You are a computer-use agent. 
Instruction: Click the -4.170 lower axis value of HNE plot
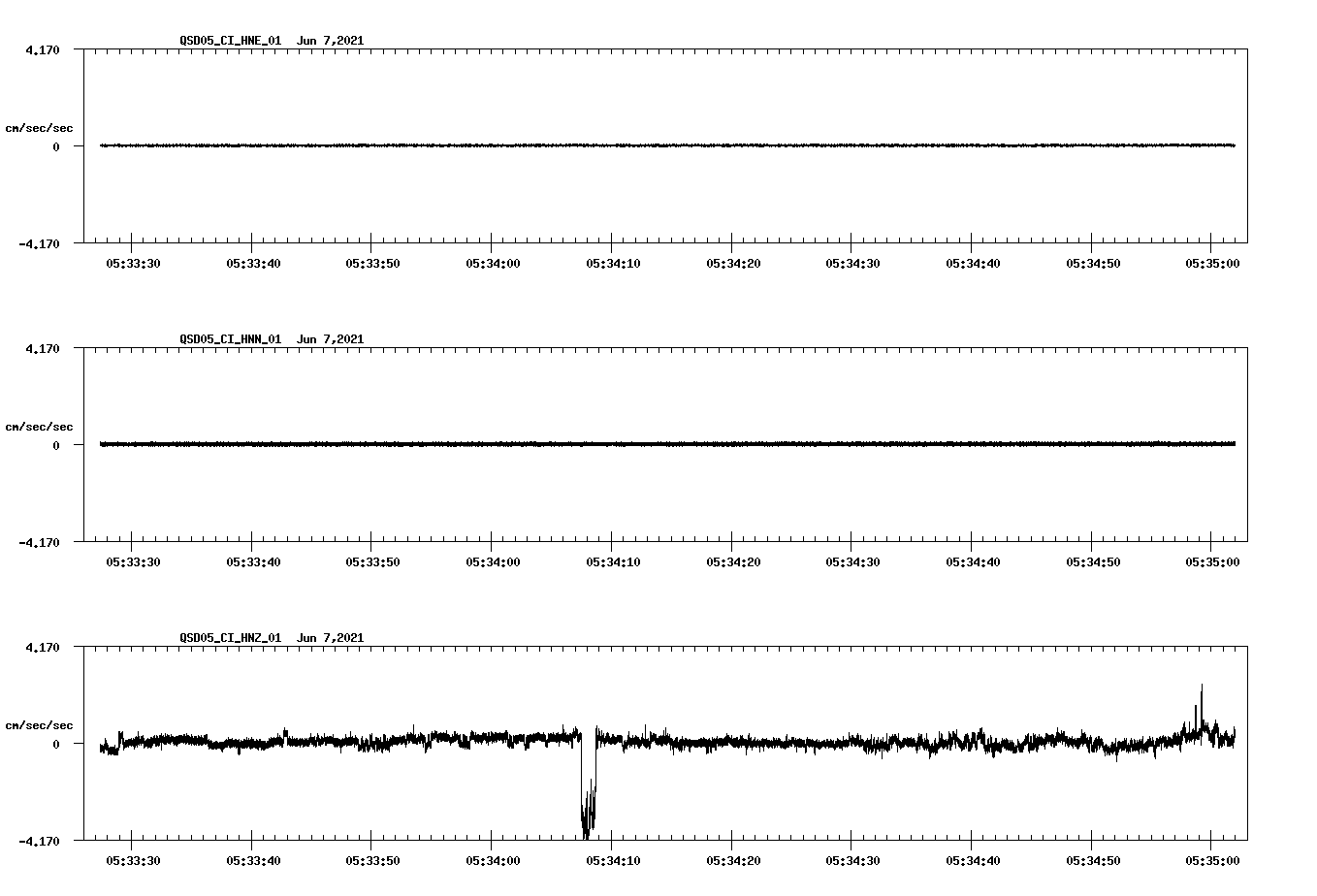coord(40,244)
